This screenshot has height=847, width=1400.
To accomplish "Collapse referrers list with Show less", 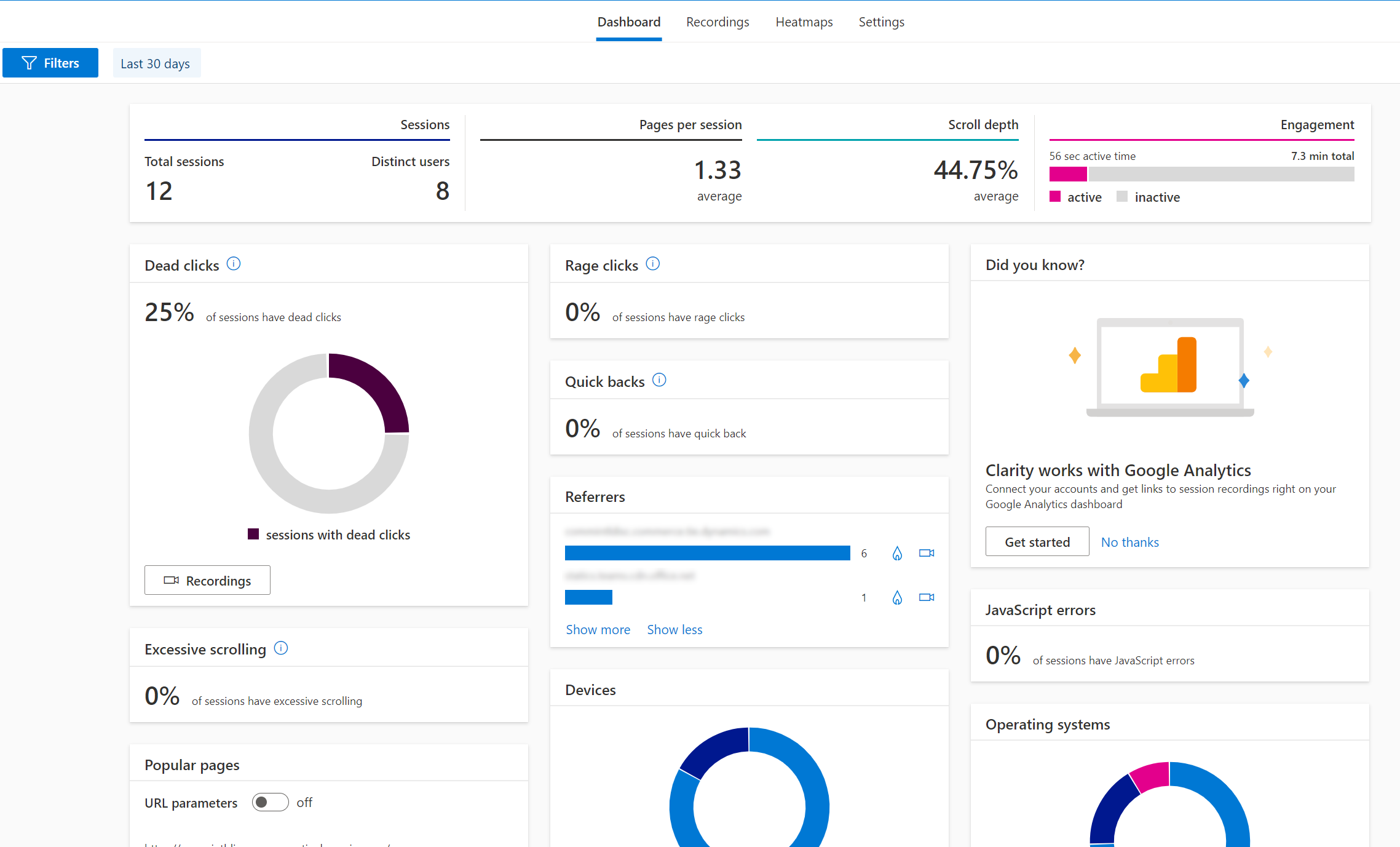I will pos(675,629).
